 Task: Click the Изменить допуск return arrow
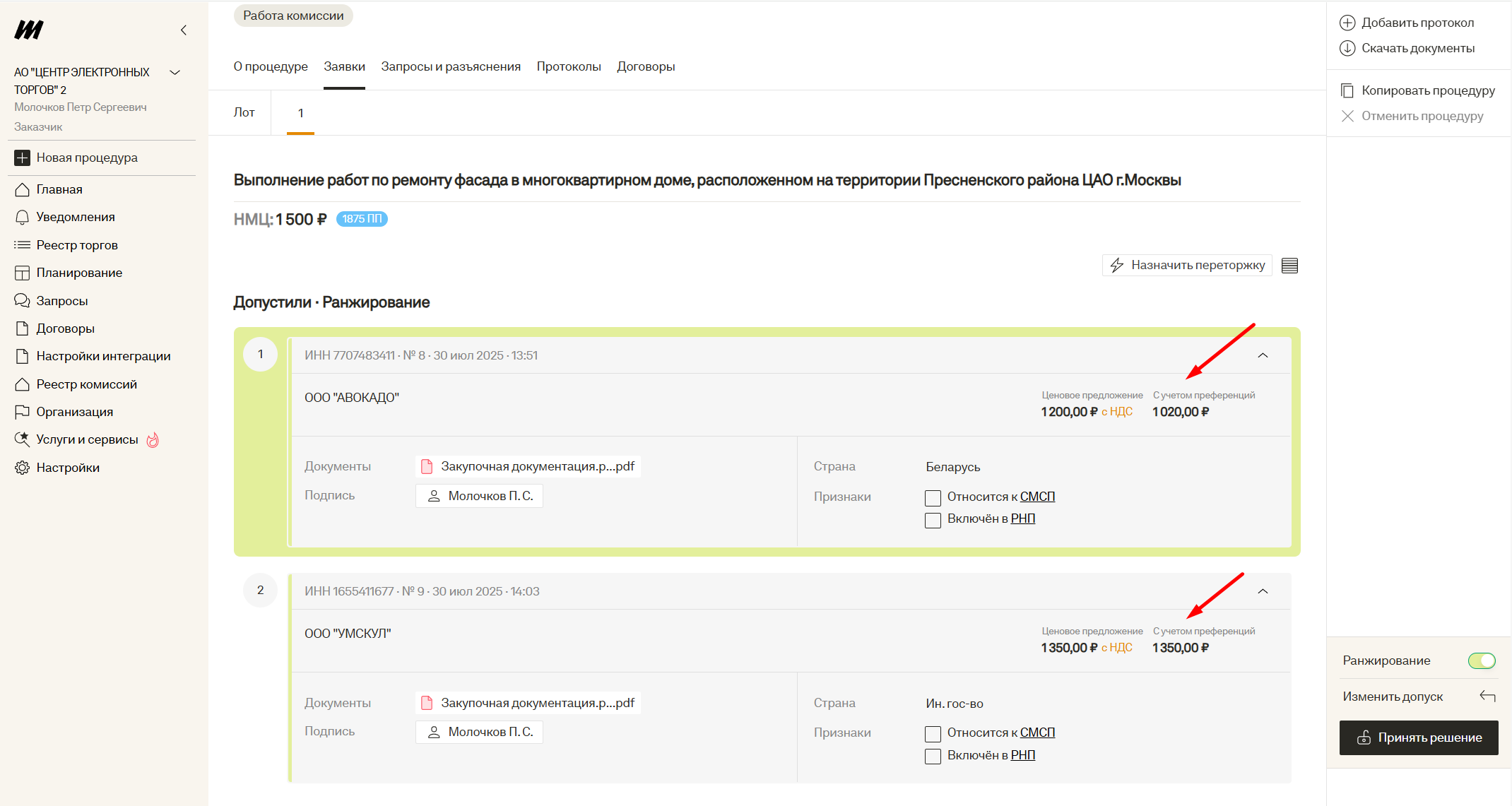click(x=1487, y=697)
